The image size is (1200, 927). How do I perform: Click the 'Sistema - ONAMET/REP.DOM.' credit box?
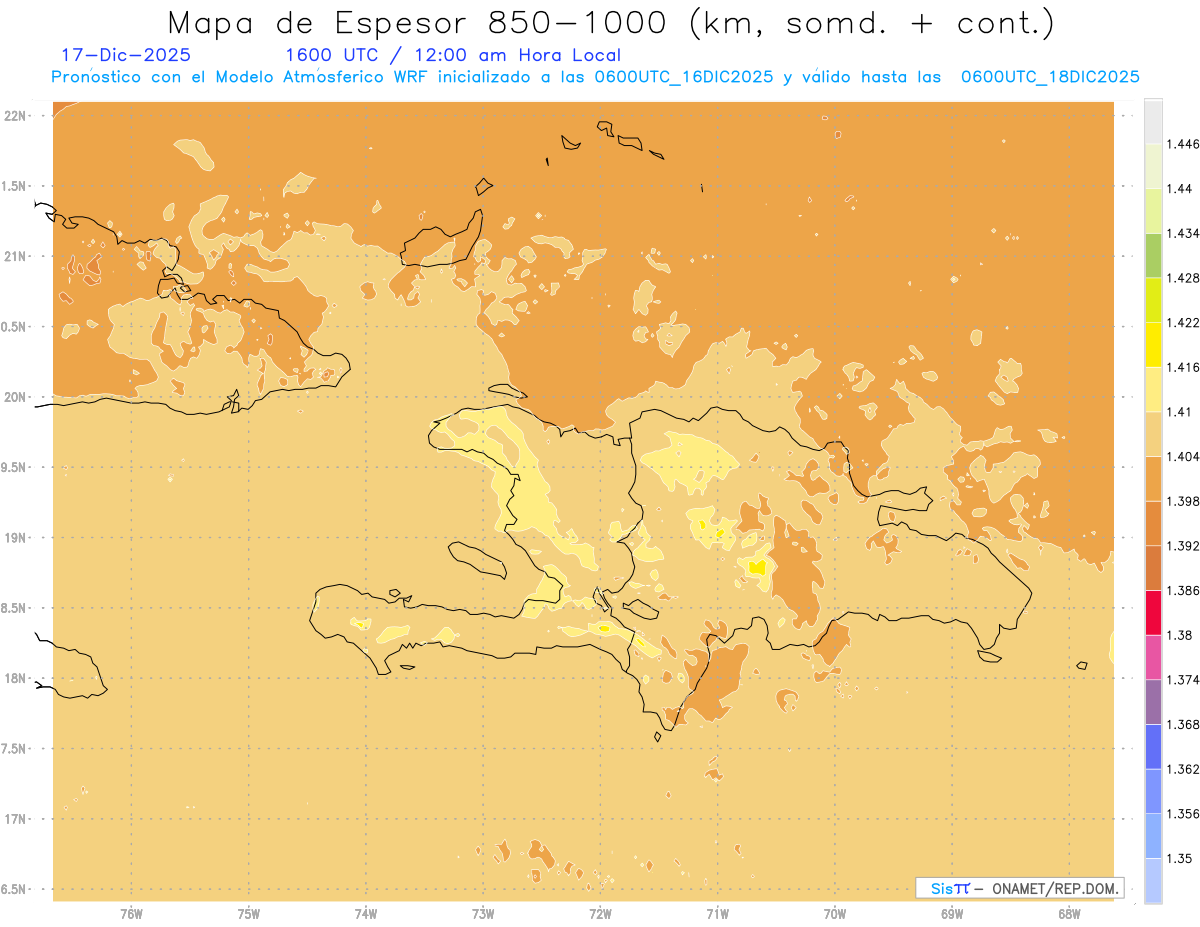click(1019, 888)
